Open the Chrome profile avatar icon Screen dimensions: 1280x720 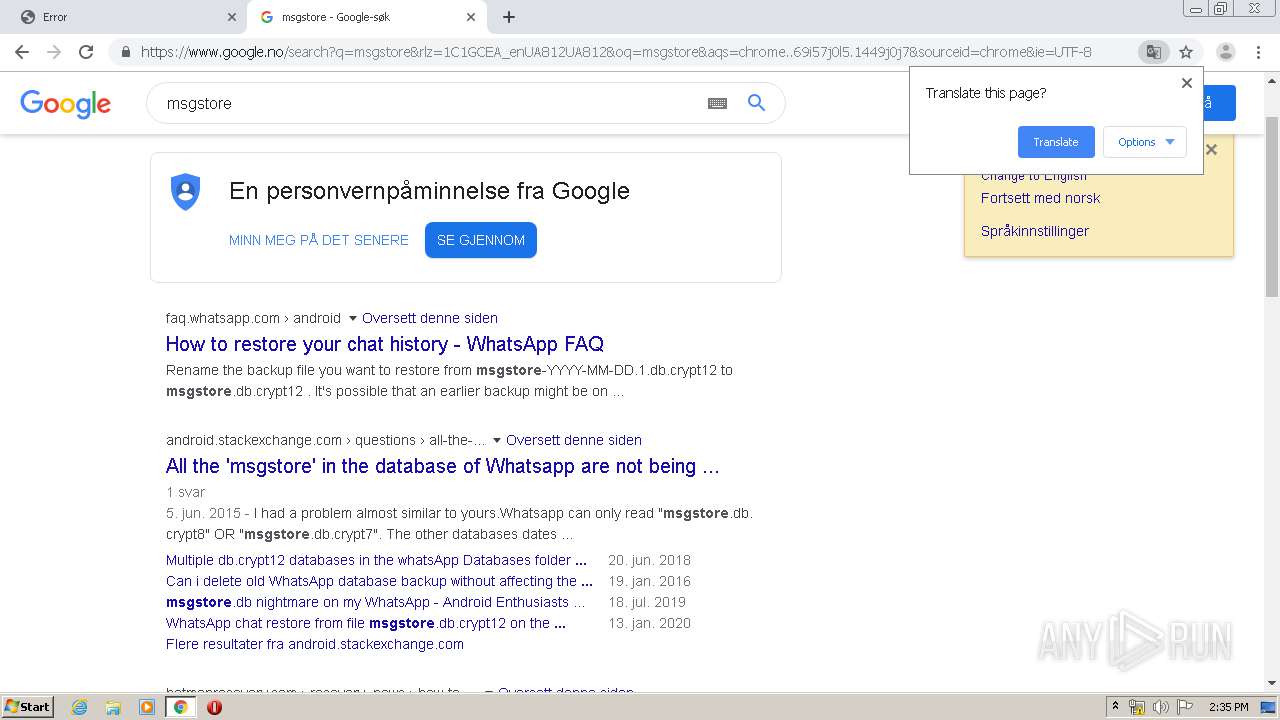(x=1225, y=52)
